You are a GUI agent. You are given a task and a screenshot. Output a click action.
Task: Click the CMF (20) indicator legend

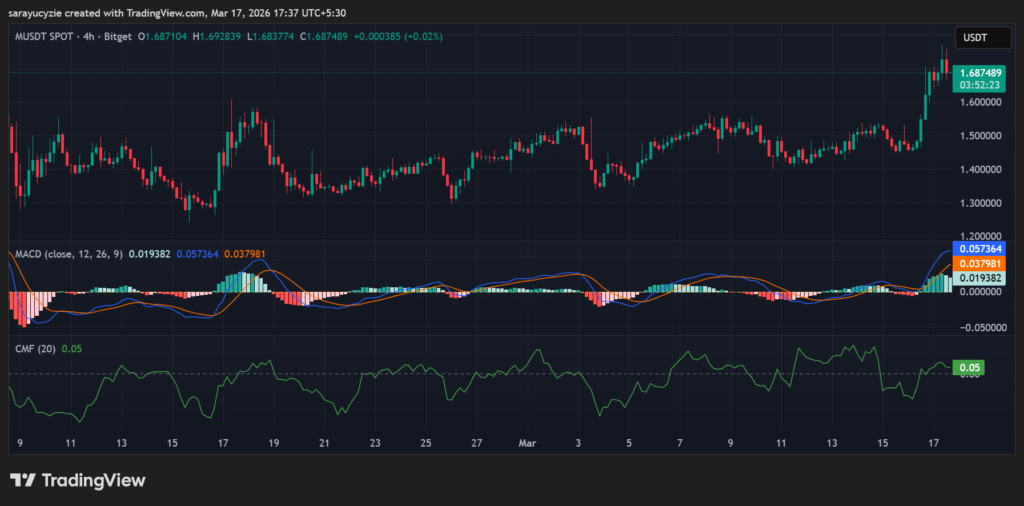(x=33, y=348)
